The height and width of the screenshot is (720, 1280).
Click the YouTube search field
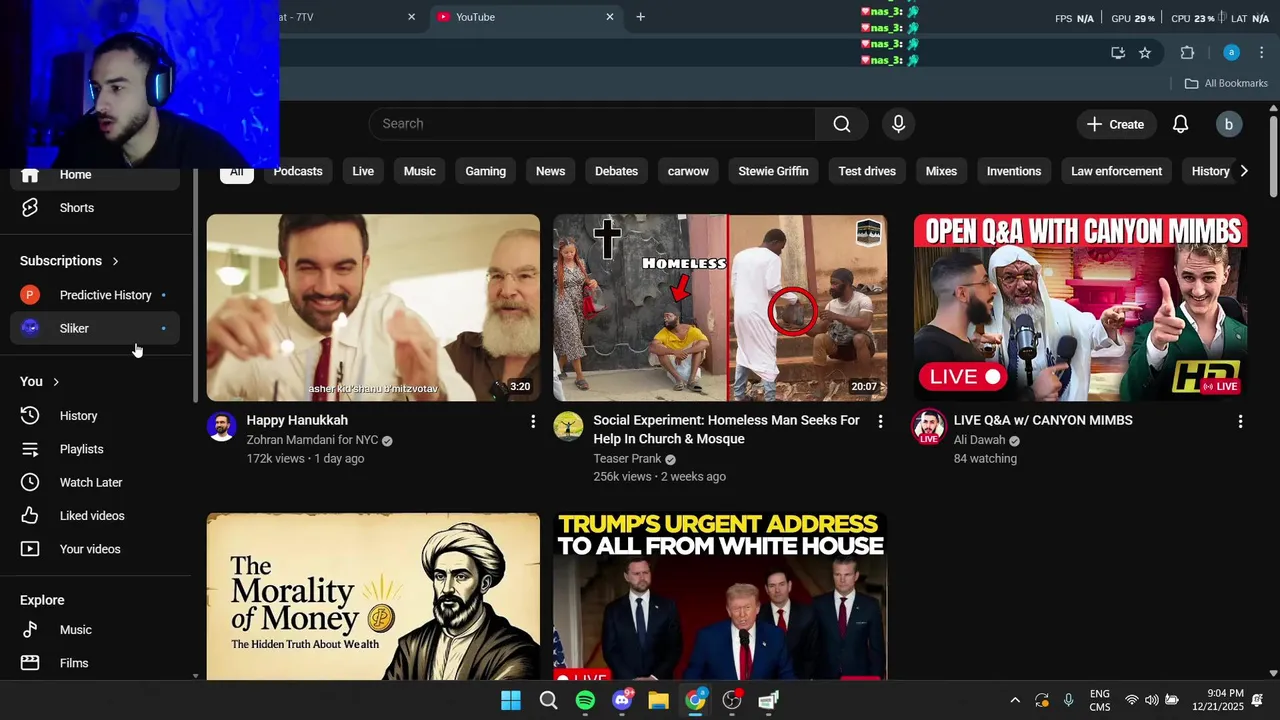pyautogui.click(x=592, y=124)
